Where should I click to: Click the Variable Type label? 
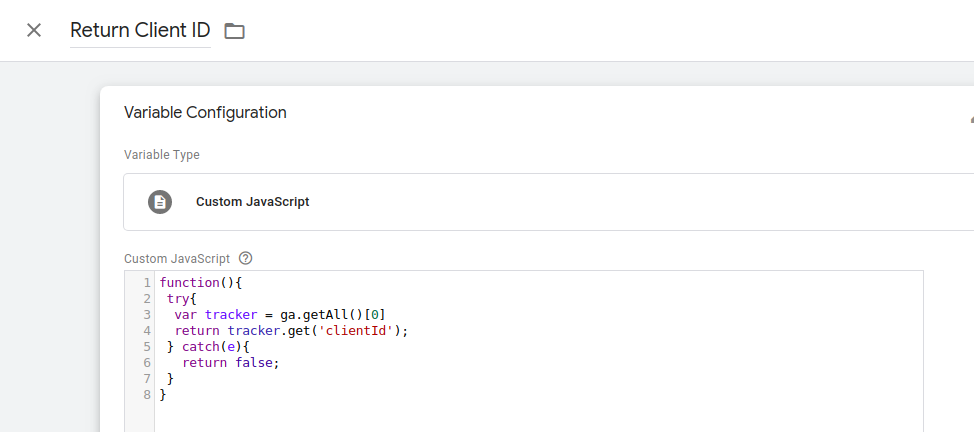pos(161,155)
